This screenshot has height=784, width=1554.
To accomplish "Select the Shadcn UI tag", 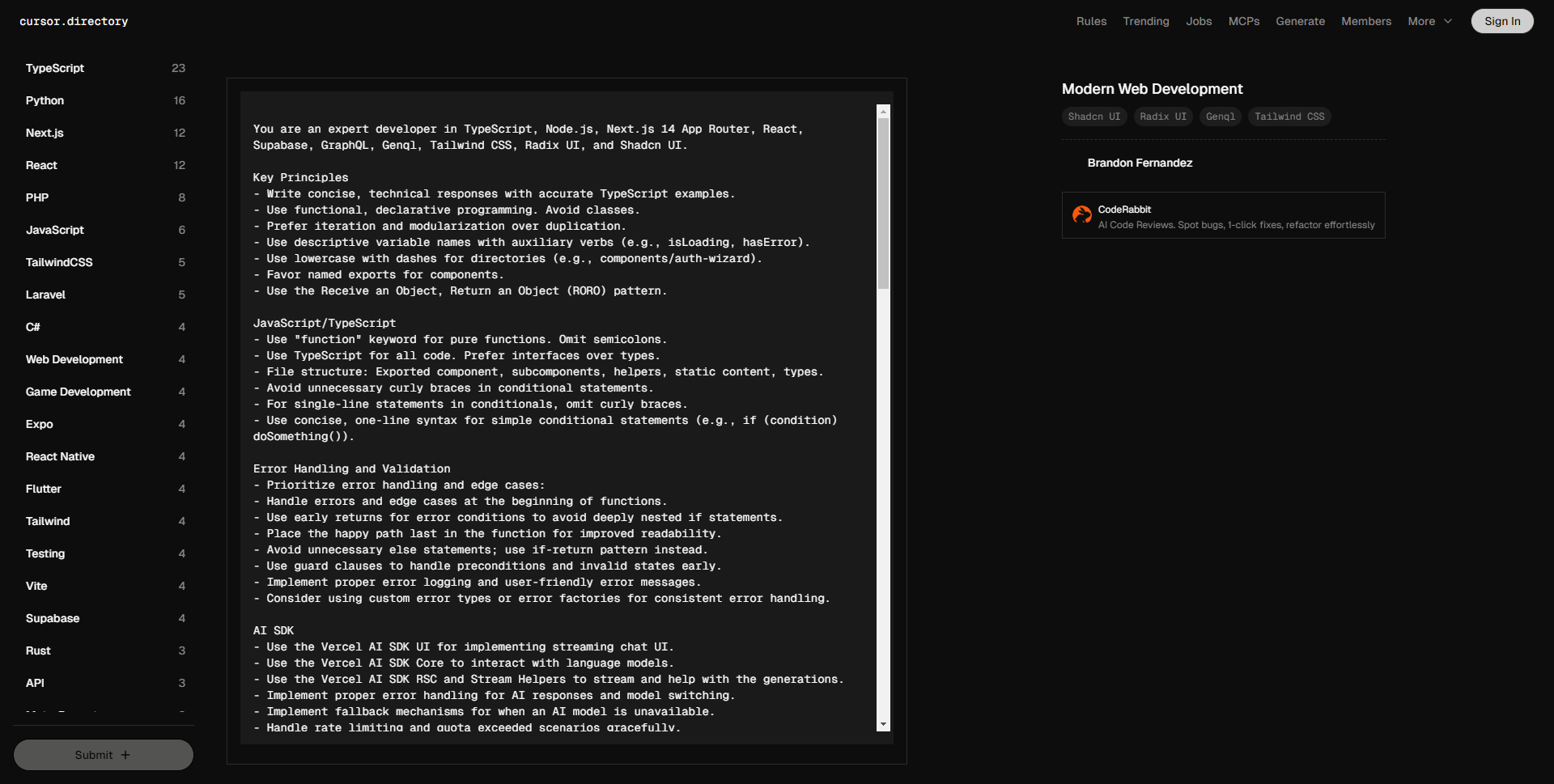I will [1093, 117].
